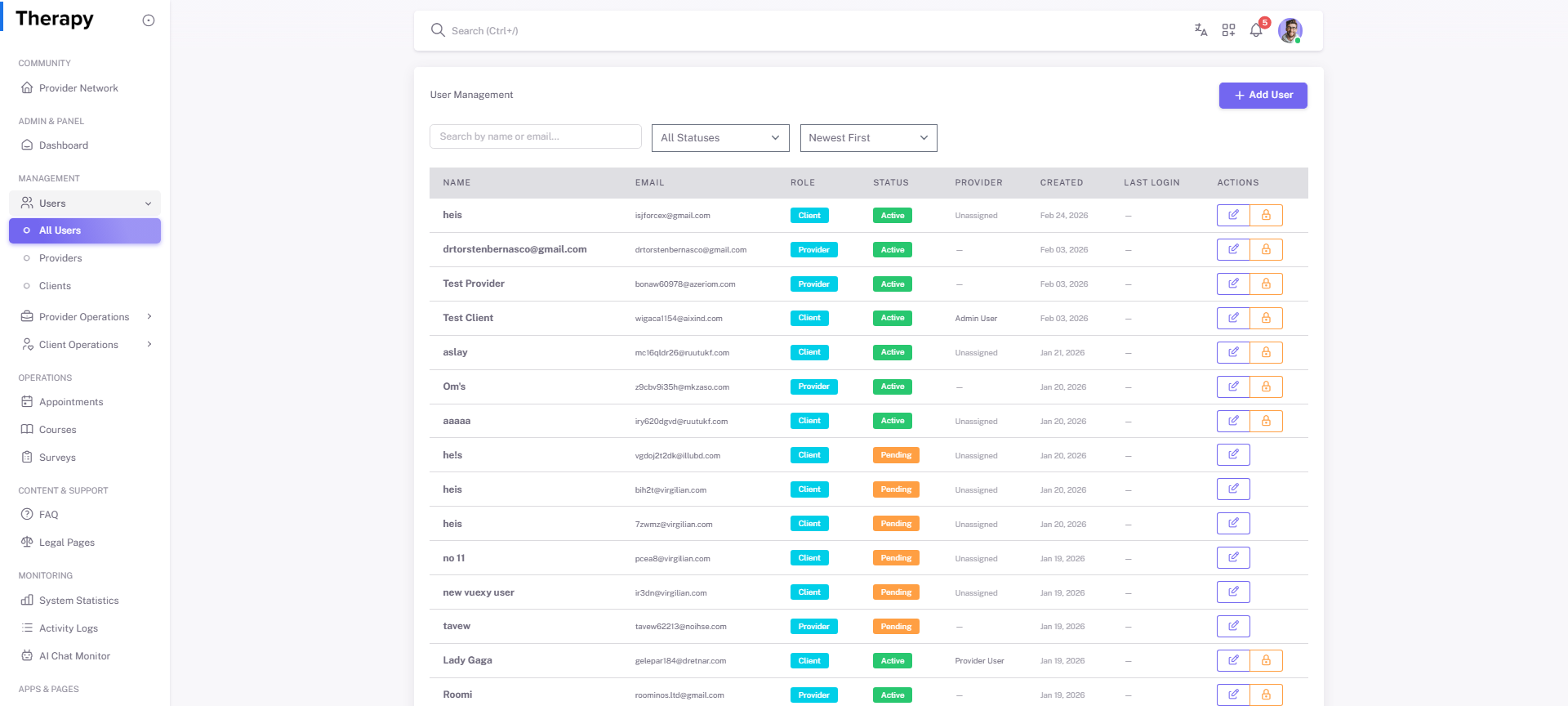
Task: Edit the new vuexy user row
Action: (1233, 592)
